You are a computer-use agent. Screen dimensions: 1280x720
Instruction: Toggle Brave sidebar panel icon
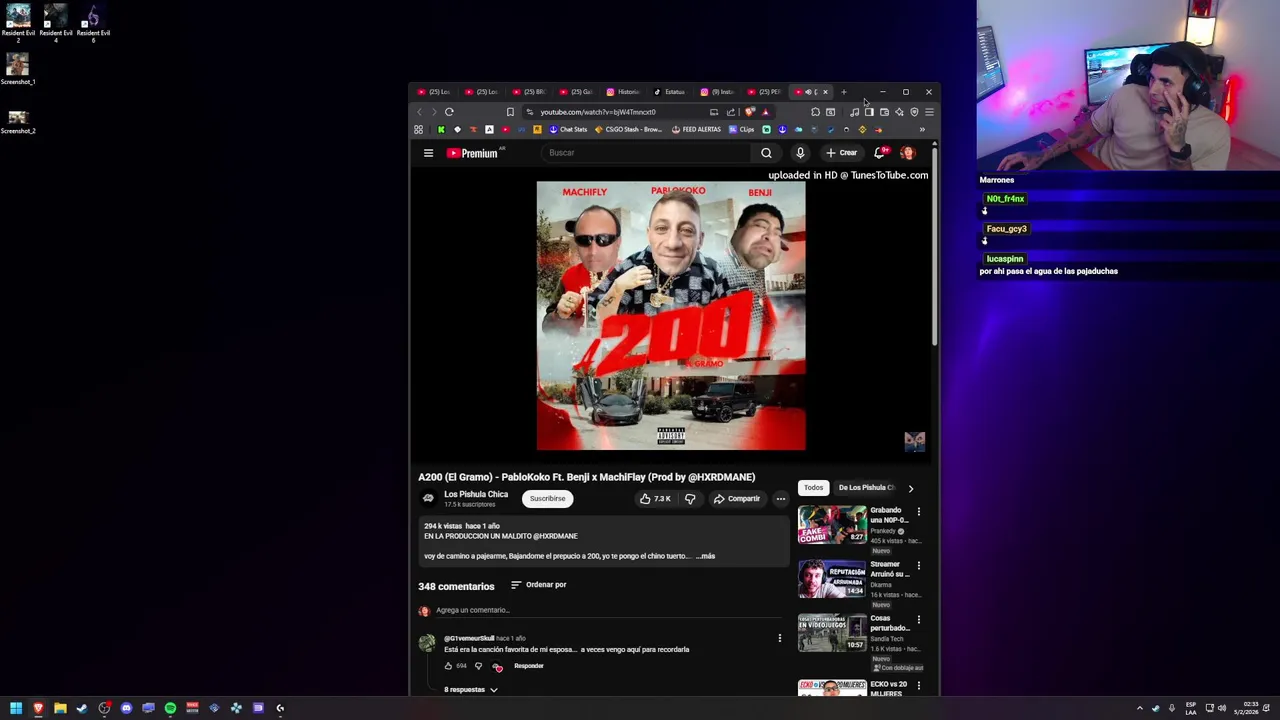[869, 112]
